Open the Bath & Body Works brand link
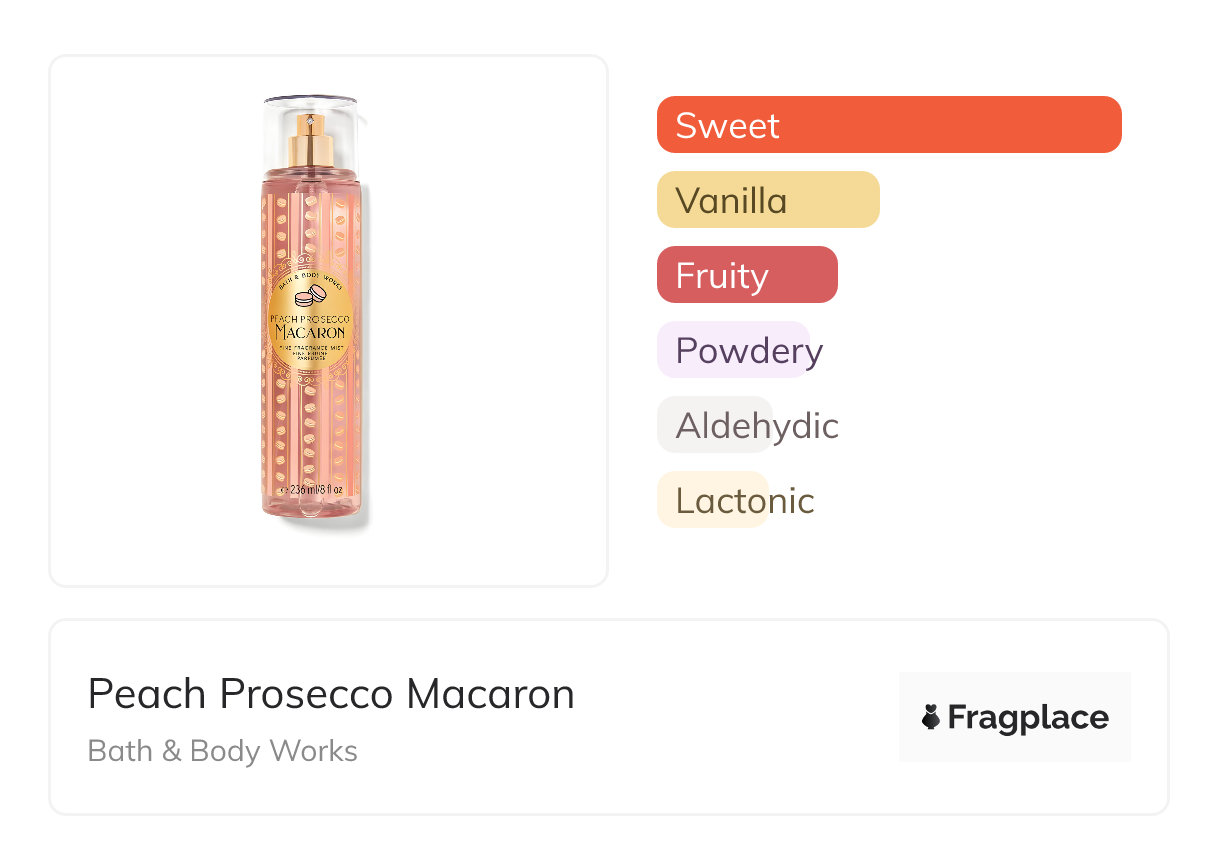This screenshot has height=864, width=1218. 222,751
